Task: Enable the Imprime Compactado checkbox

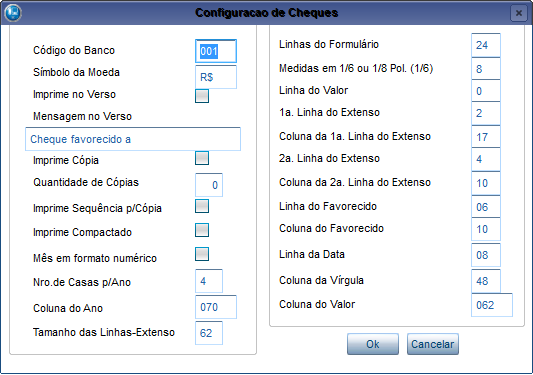Action: pyautogui.click(x=202, y=230)
